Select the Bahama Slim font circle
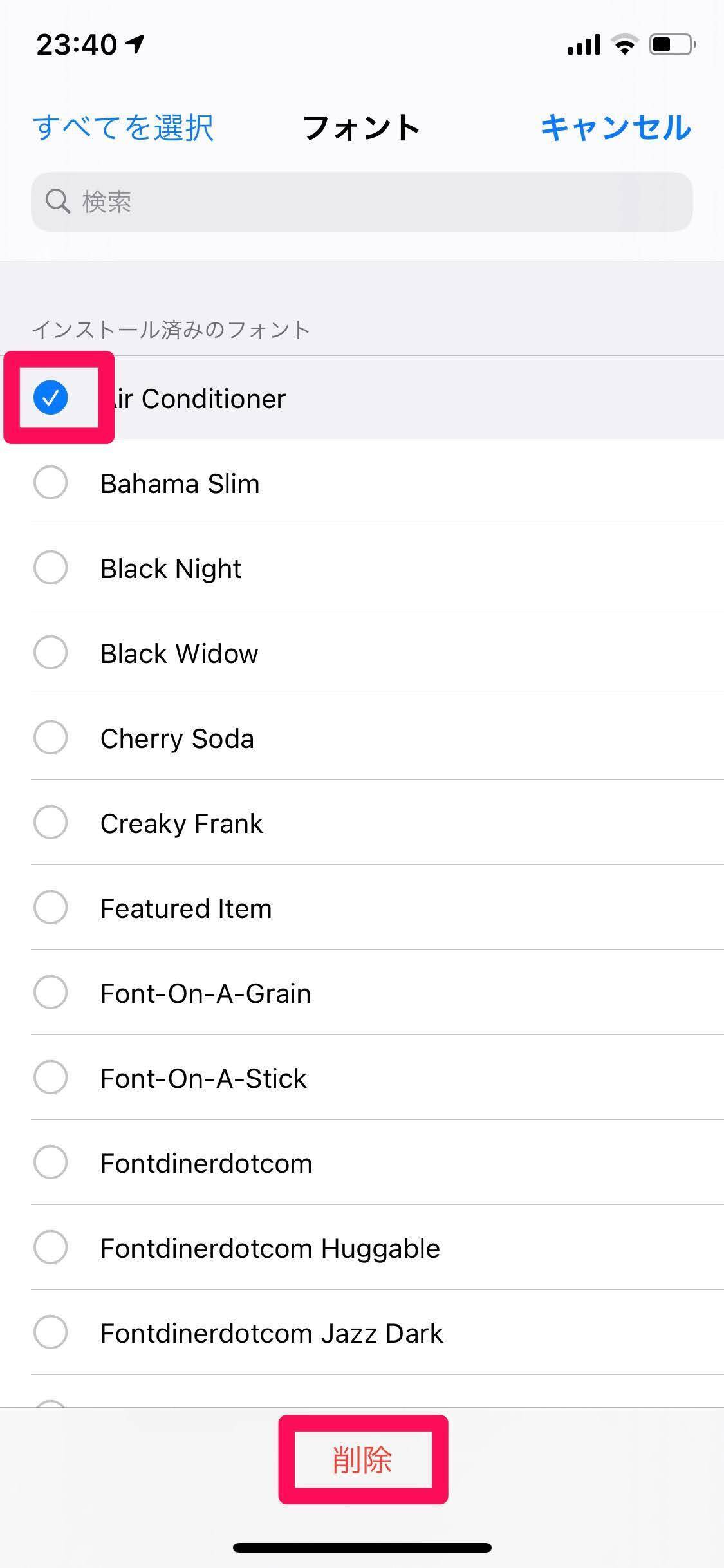Viewport: 724px width, 1568px height. click(50, 483)
